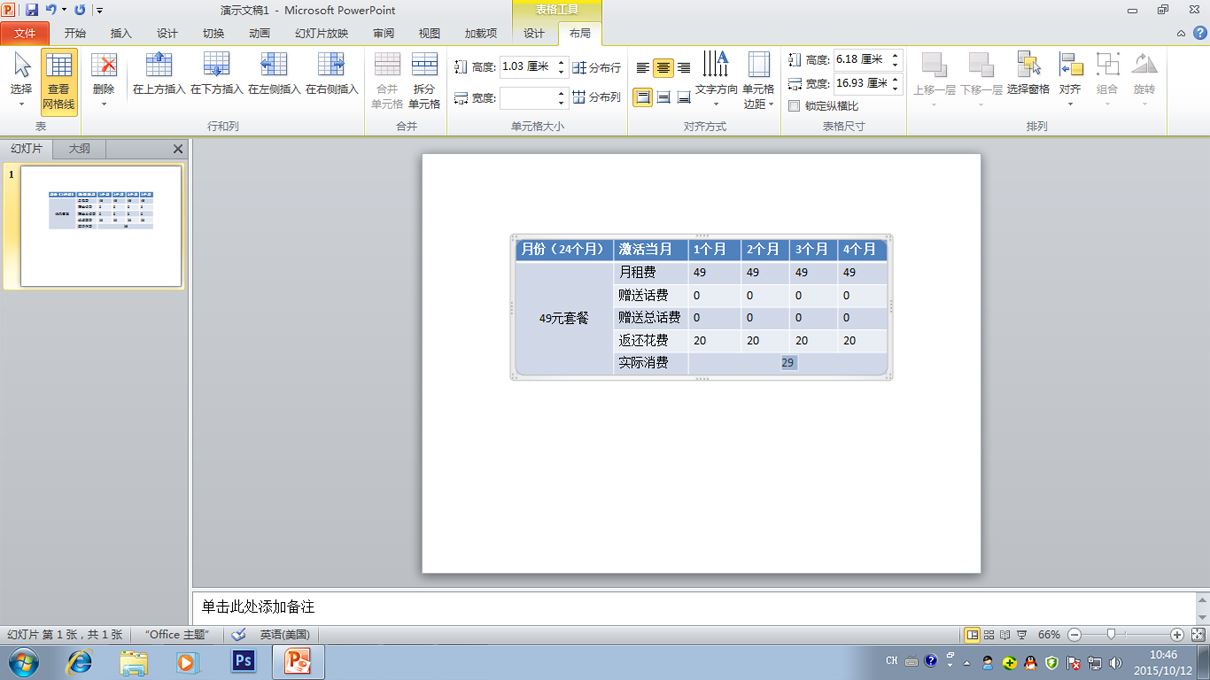Align cell text to the left
Viewport: 1210px width, 680px height.
coord(643,68)
